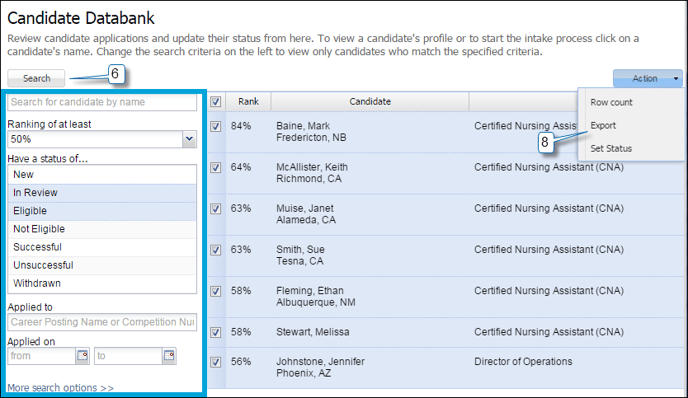
Task: Open Fleming, Ethan candidate profile
Action: coord(310,290)
